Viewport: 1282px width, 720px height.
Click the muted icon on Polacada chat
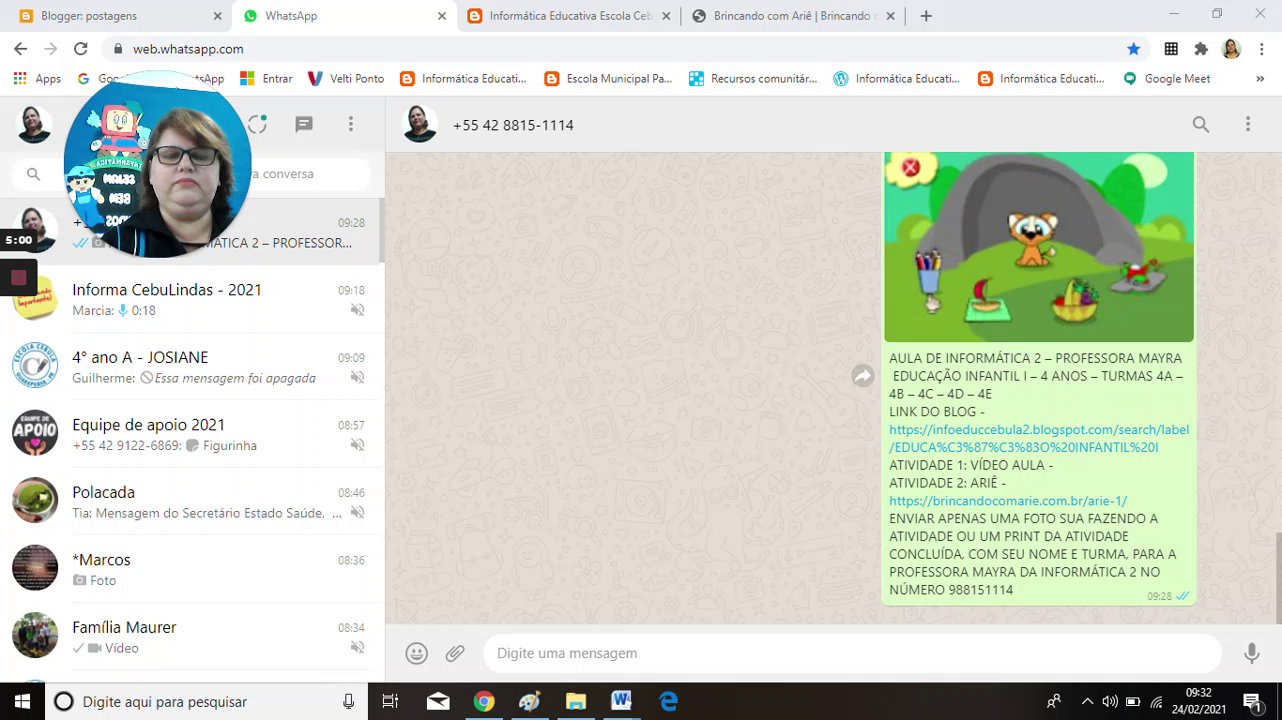click(357, 513)
